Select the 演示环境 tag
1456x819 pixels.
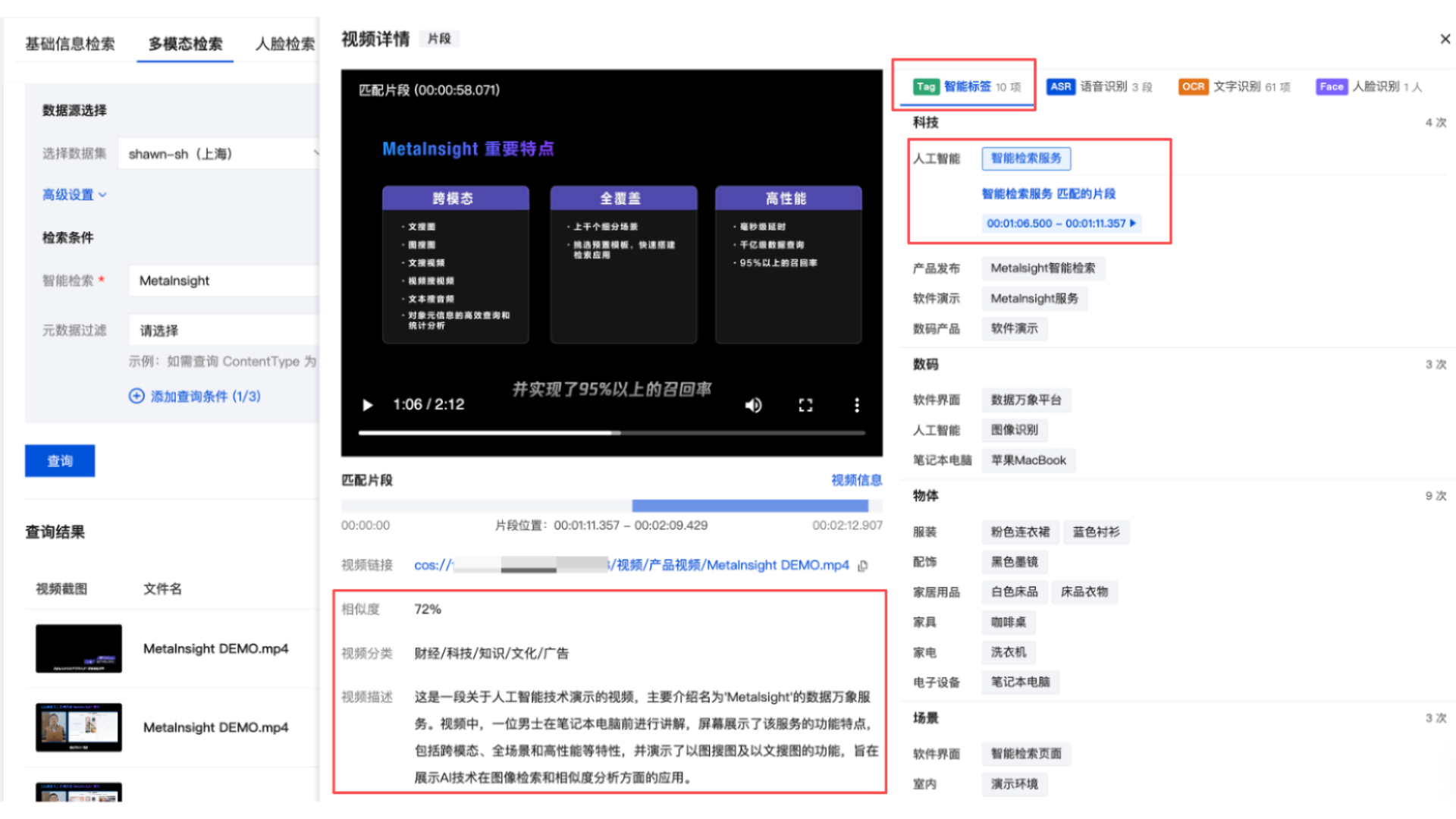pos(1015,784)
